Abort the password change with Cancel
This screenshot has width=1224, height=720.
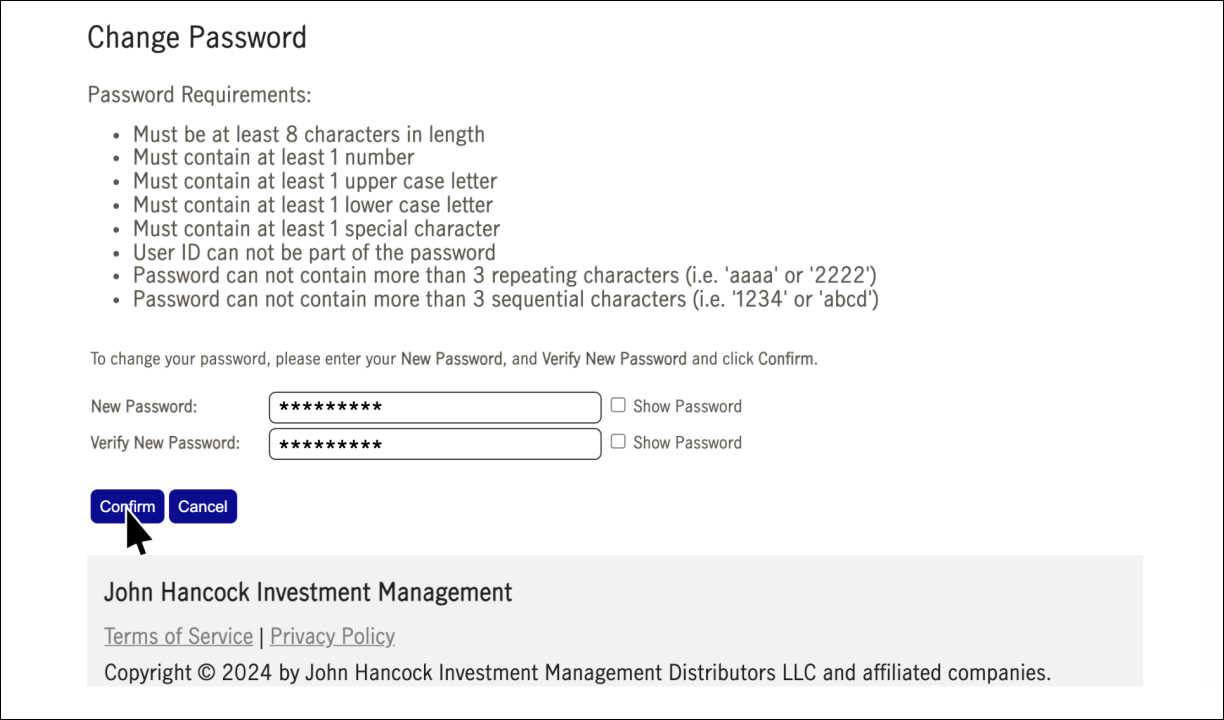point(203,506)
